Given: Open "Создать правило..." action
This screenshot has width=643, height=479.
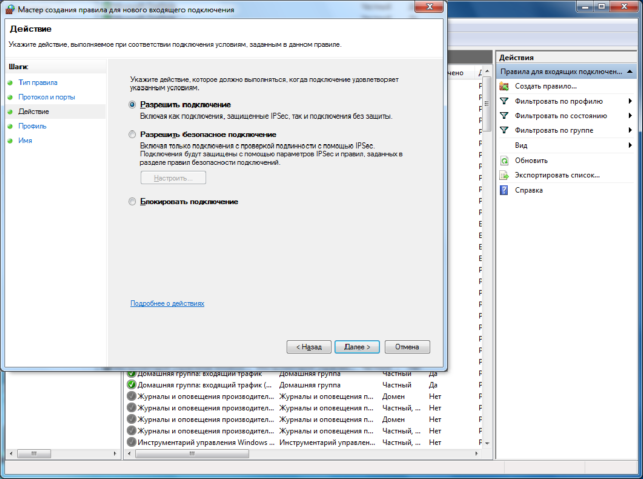Looking at the screenshot, I should click(x=546, y=87).
